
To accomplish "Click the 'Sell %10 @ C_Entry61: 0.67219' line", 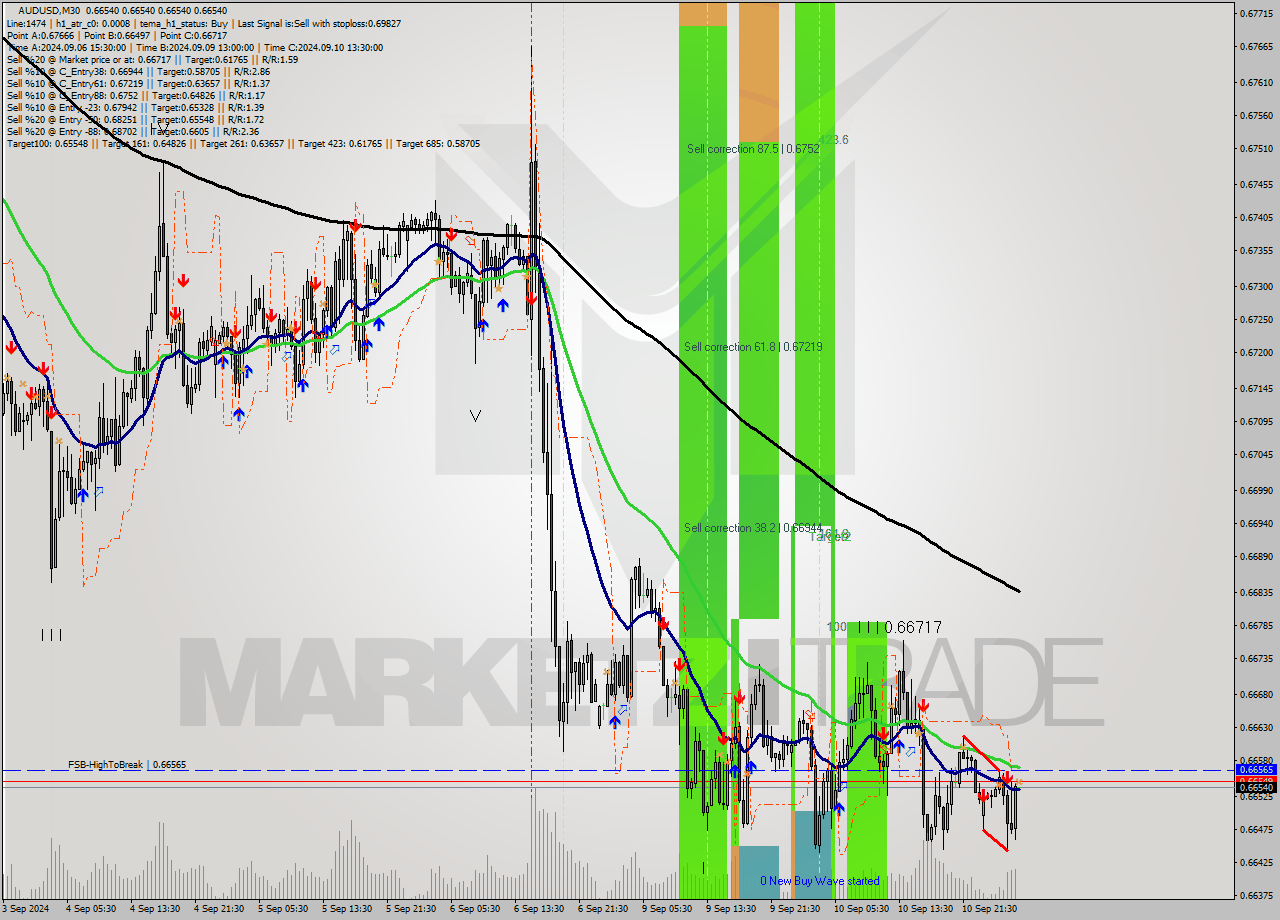I will click(138, 83).
